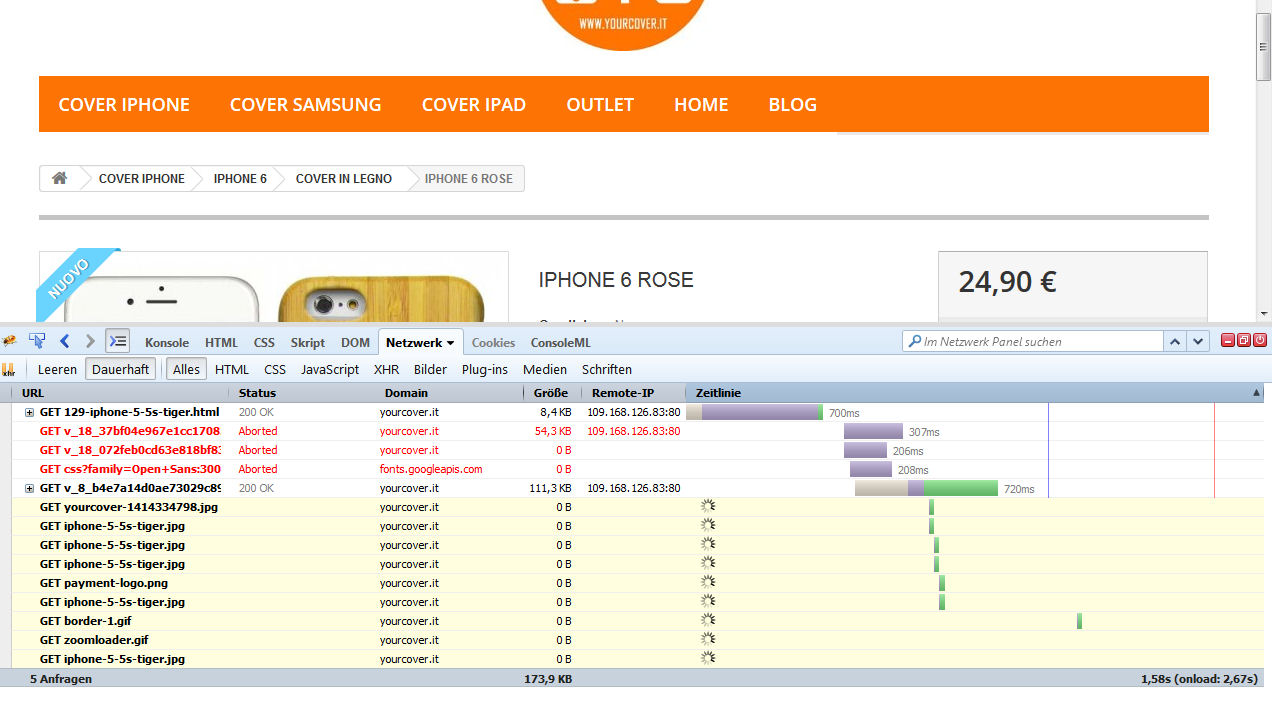Expand GET 129-iphone-5-5s-tiger.html request
Screen dimensions: 1272x724
point(30,412)
